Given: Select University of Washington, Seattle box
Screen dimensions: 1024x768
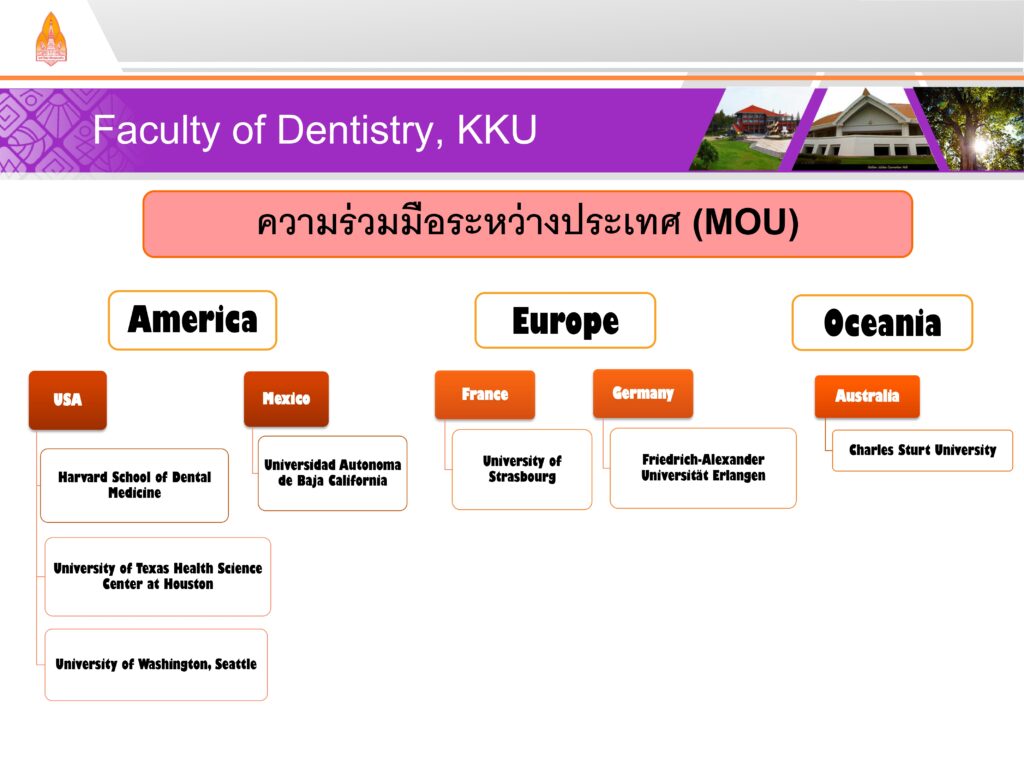Looking at the screenshot, I should pyautogui.click(x=156, y=664).
